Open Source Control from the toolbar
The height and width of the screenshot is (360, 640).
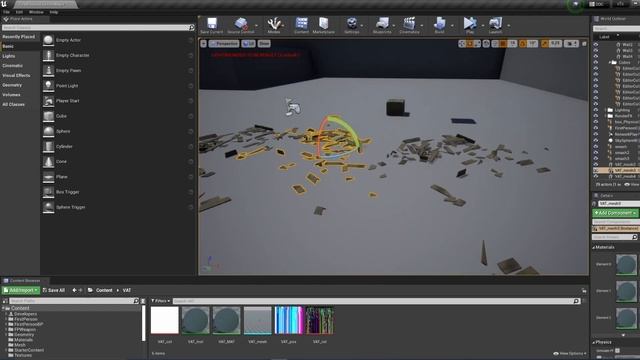coord(241,23)
